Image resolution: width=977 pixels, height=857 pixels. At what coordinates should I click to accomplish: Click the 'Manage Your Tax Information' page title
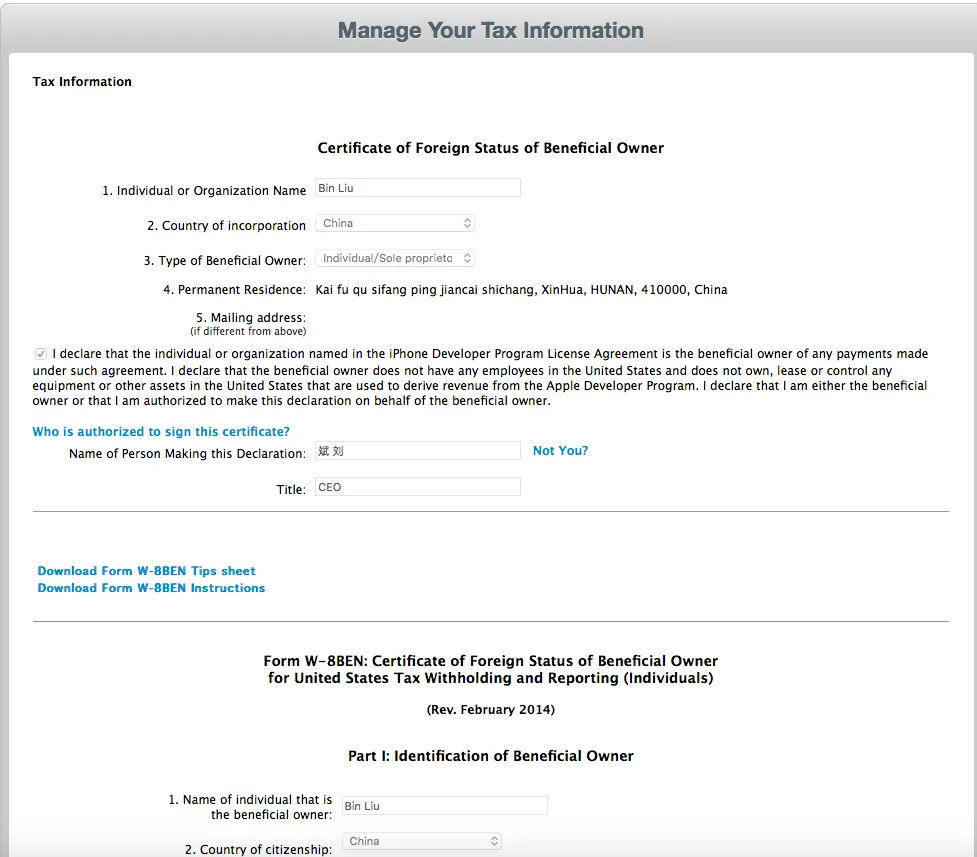(x=491, y=30)
